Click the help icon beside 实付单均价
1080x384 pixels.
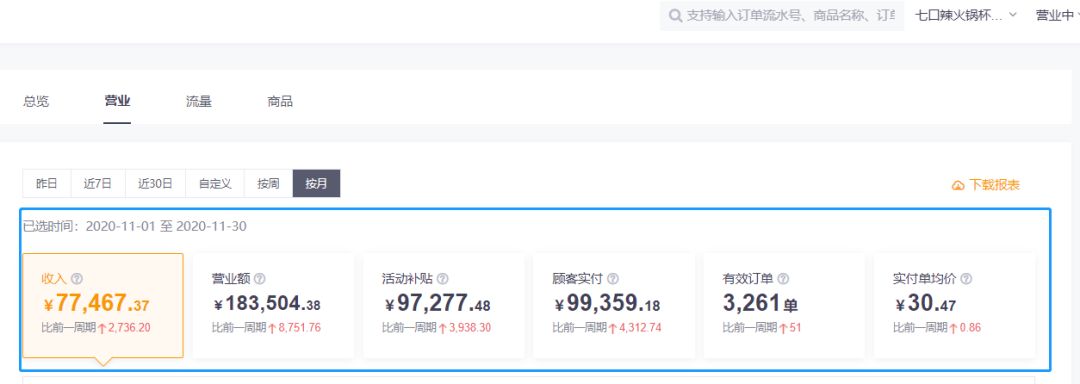pyautogui.click(x=966, y=279)
